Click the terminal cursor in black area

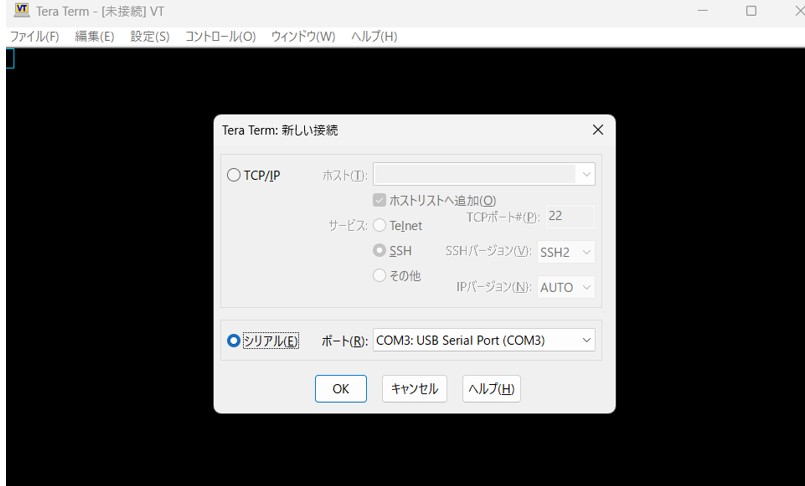[10, 58]
